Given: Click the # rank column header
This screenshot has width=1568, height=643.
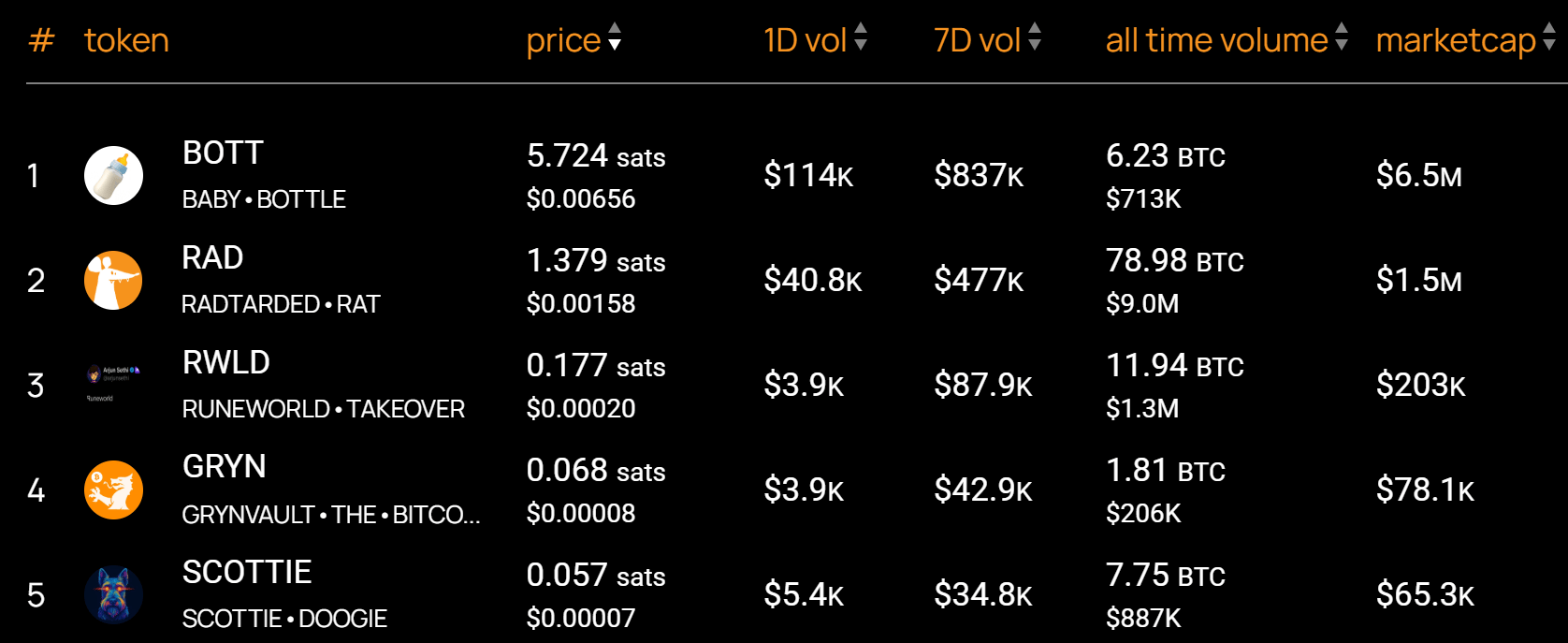Looking at the screenshot, I should coord(41,40).
